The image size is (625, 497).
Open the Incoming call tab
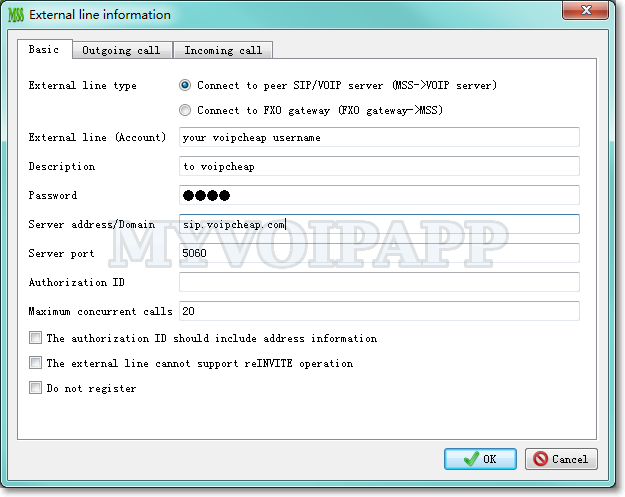(x=223, y=50)
